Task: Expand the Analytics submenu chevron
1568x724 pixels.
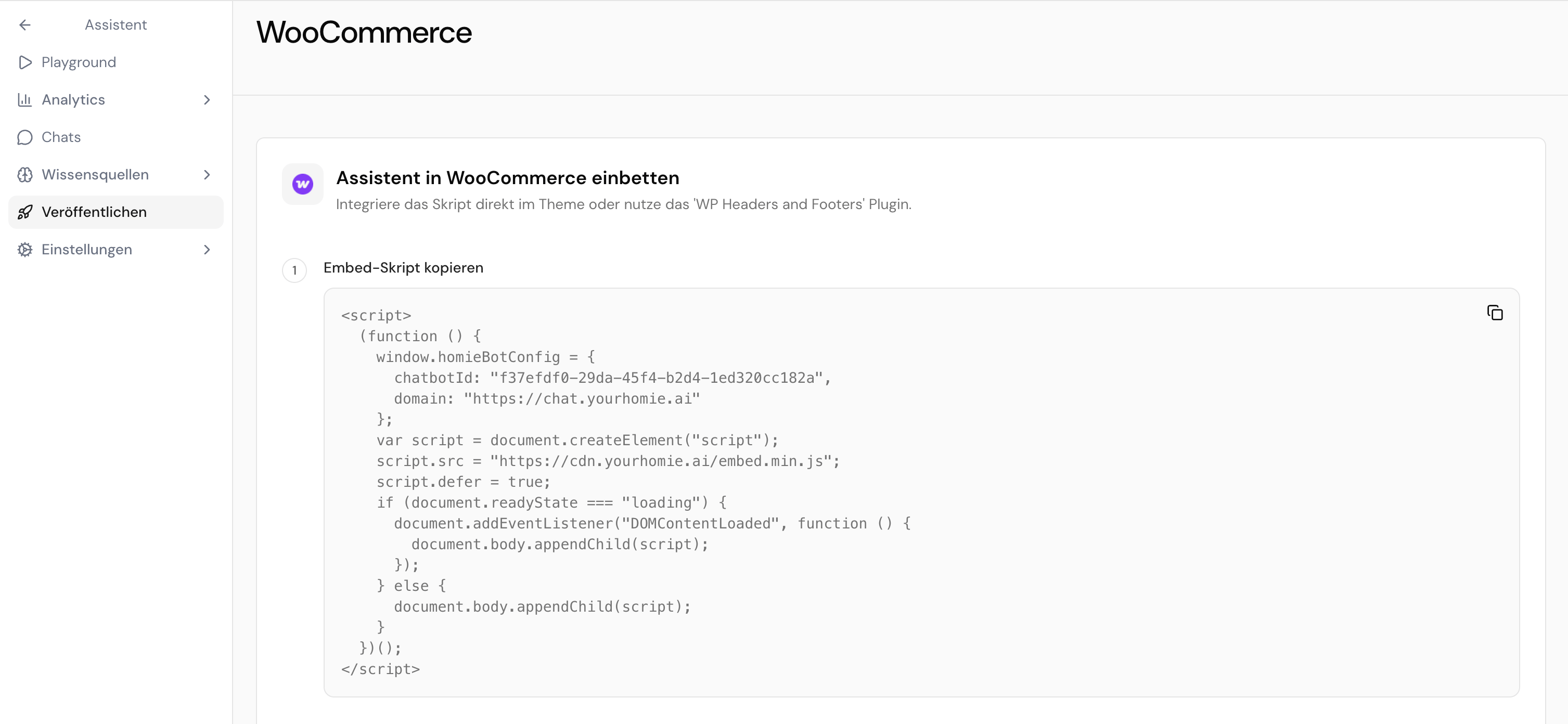Action: (x=207, y=100)
